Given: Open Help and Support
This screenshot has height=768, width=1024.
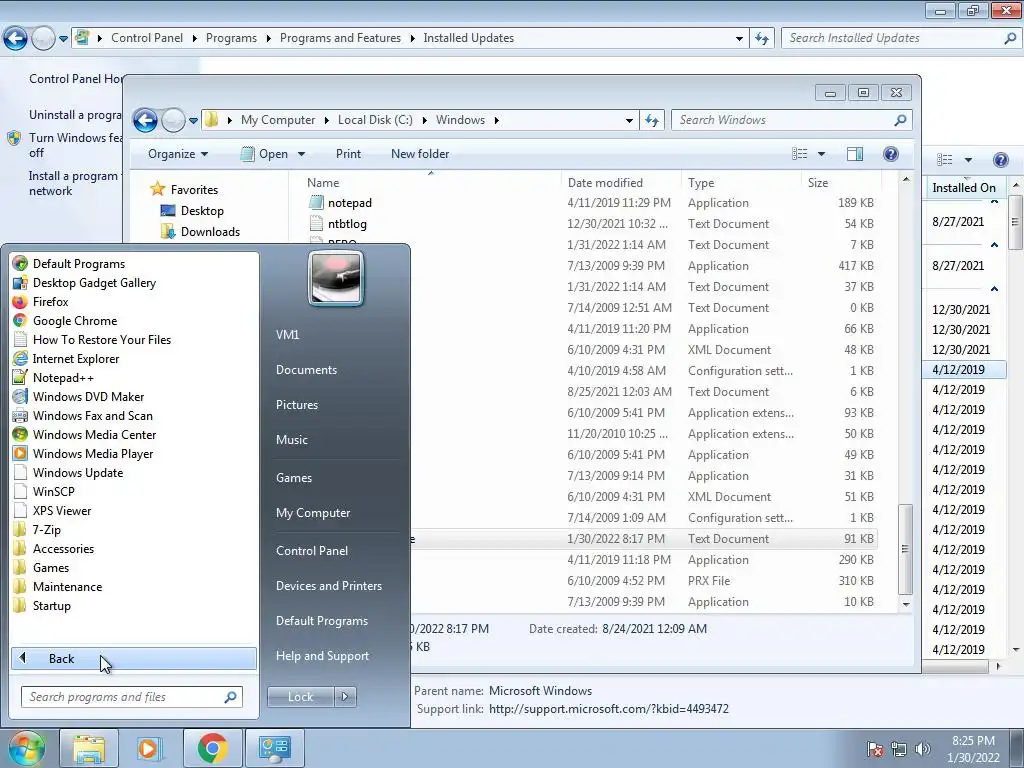Looking at the screenshot, I should coord(322,656).
